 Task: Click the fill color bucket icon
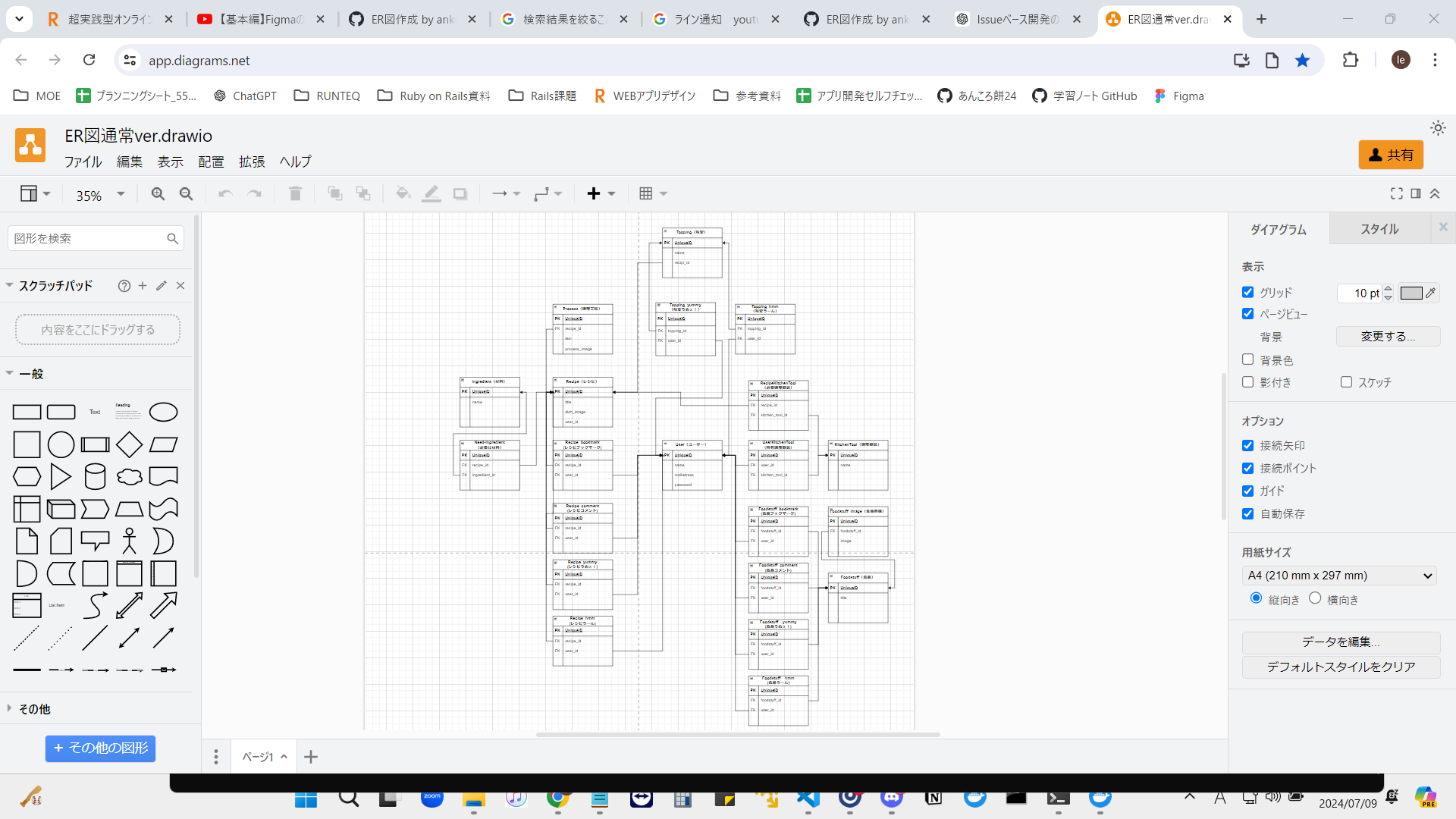click(x=403, y=194)
